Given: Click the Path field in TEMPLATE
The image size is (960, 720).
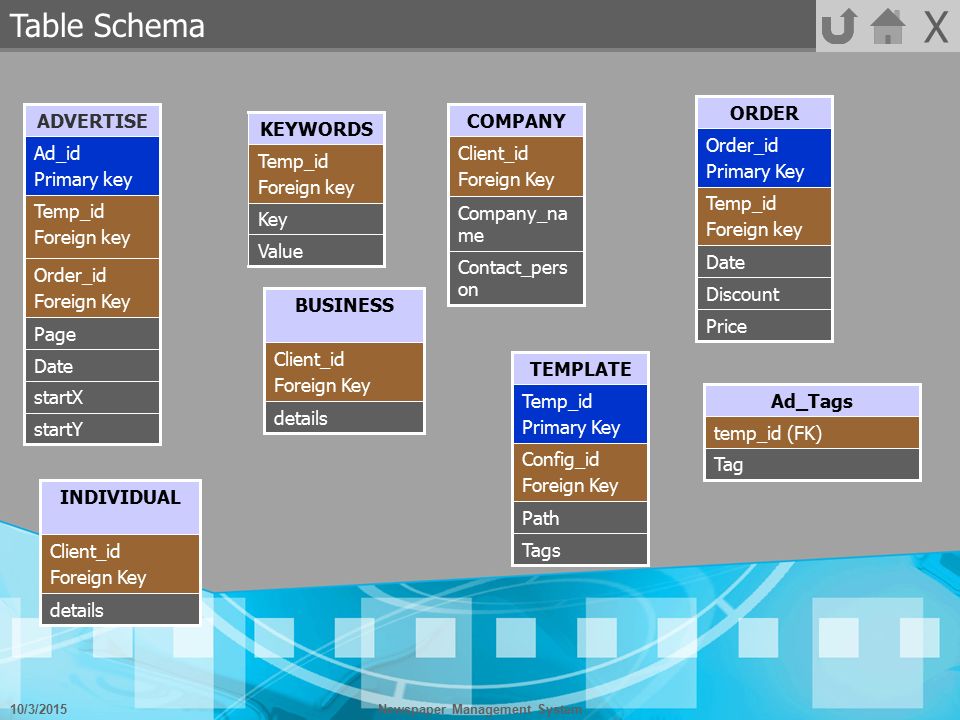Looking at the screenshot, I should tap(580, 518).
